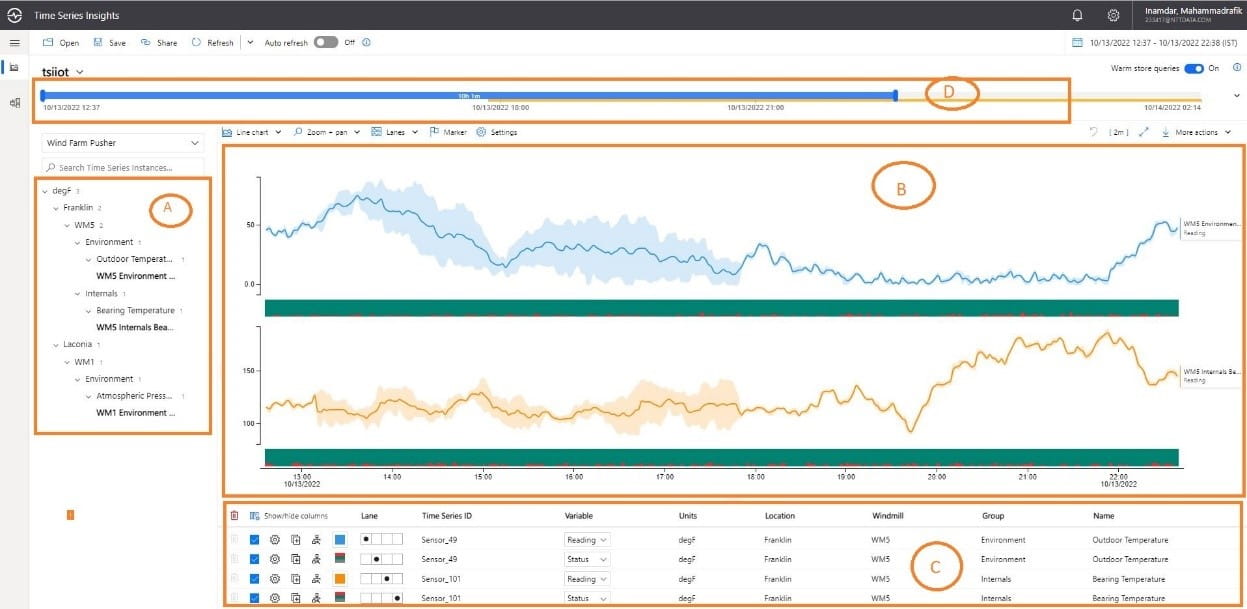1247x609 pixels.
Task: Click the Share toolbar button
Action: point(159,43)
